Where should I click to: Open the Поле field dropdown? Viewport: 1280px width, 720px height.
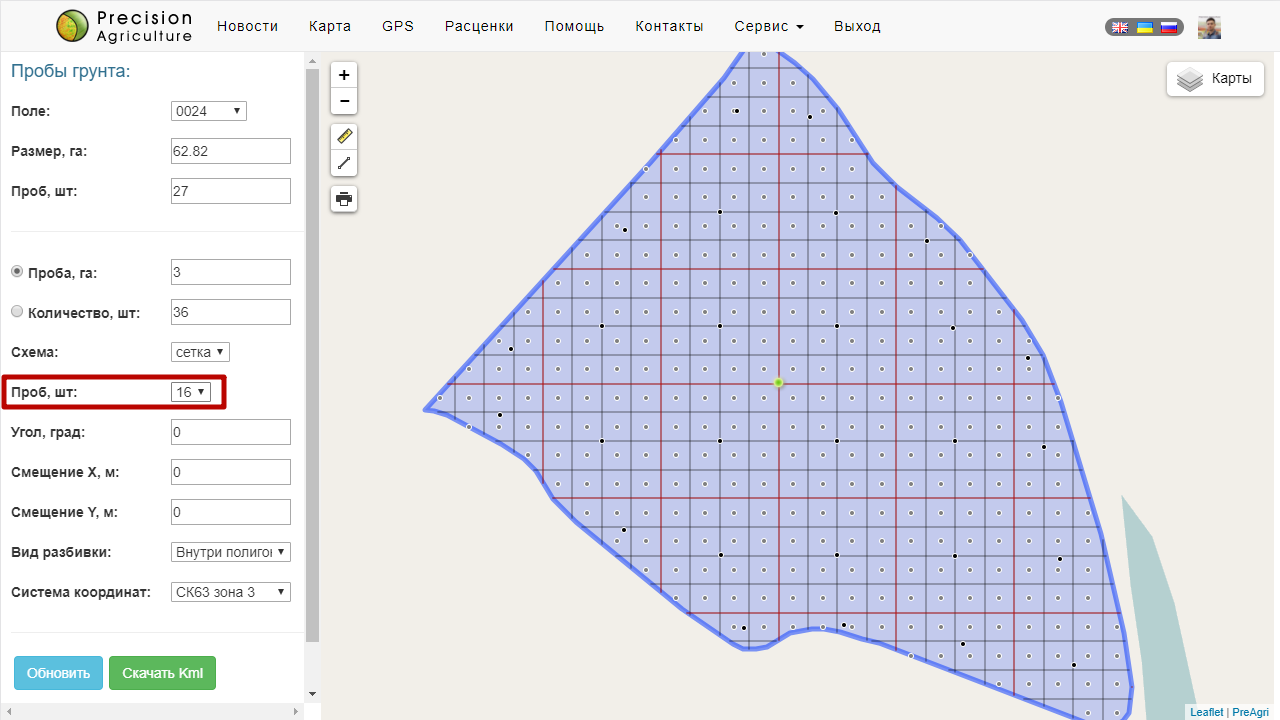pos(209,111)
